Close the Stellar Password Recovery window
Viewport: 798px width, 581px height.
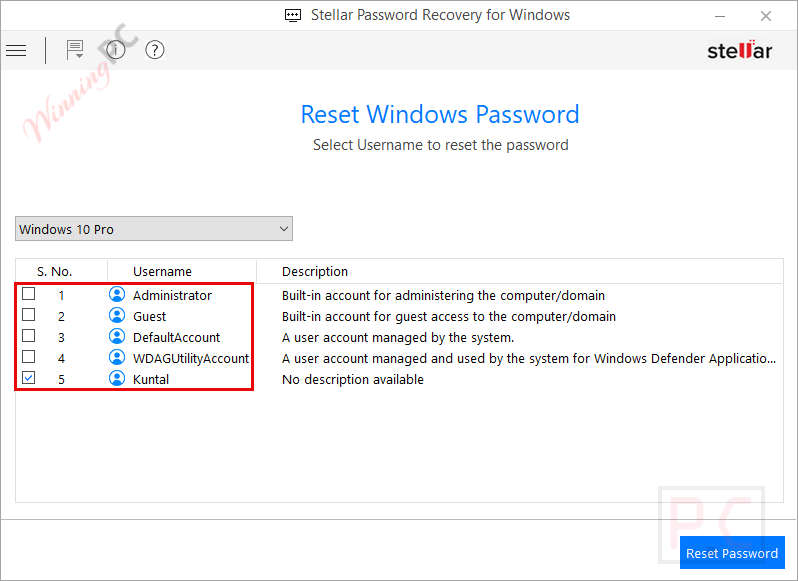point(765,16)
